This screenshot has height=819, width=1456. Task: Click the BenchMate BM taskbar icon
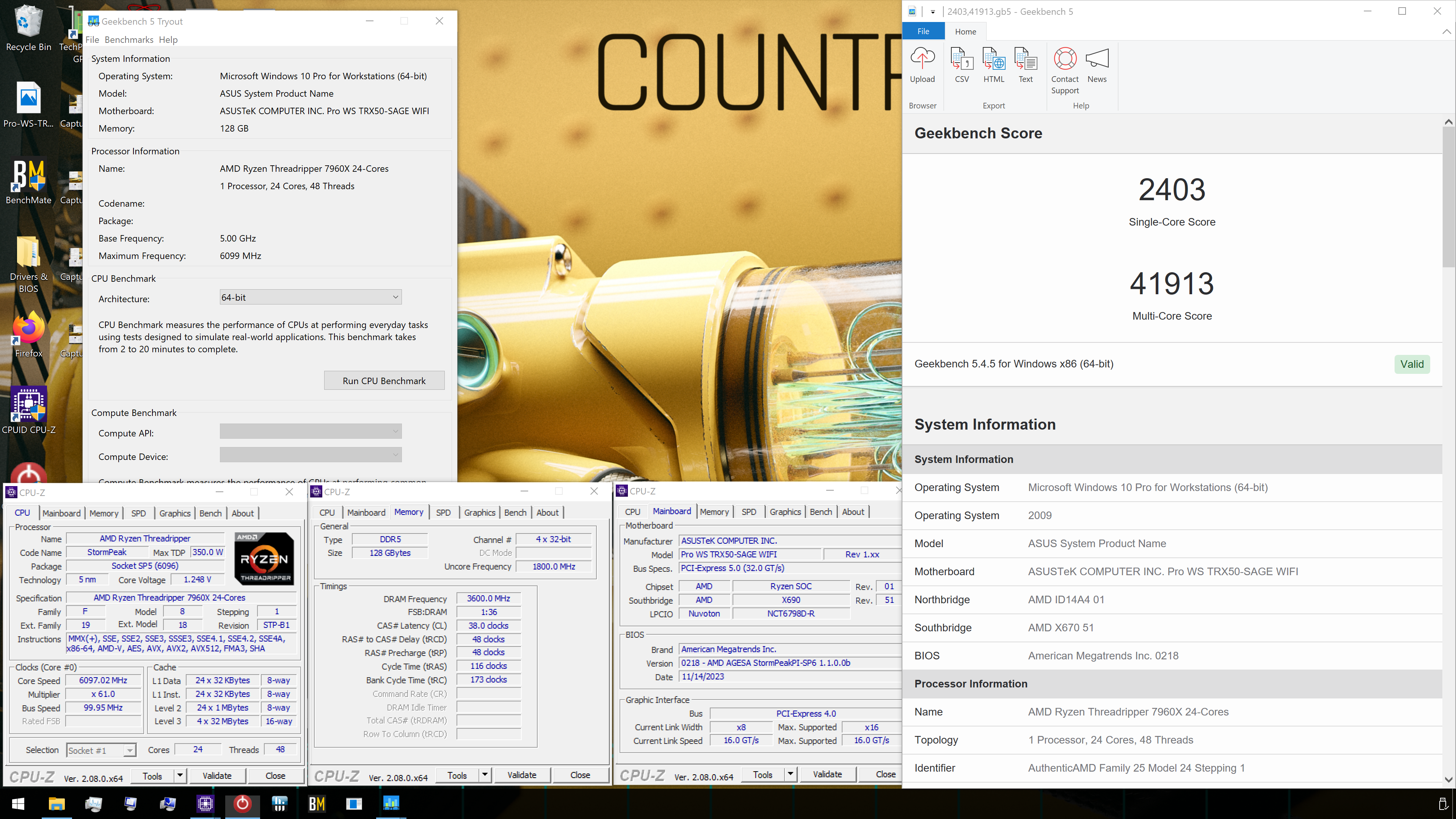click(317, 804)
